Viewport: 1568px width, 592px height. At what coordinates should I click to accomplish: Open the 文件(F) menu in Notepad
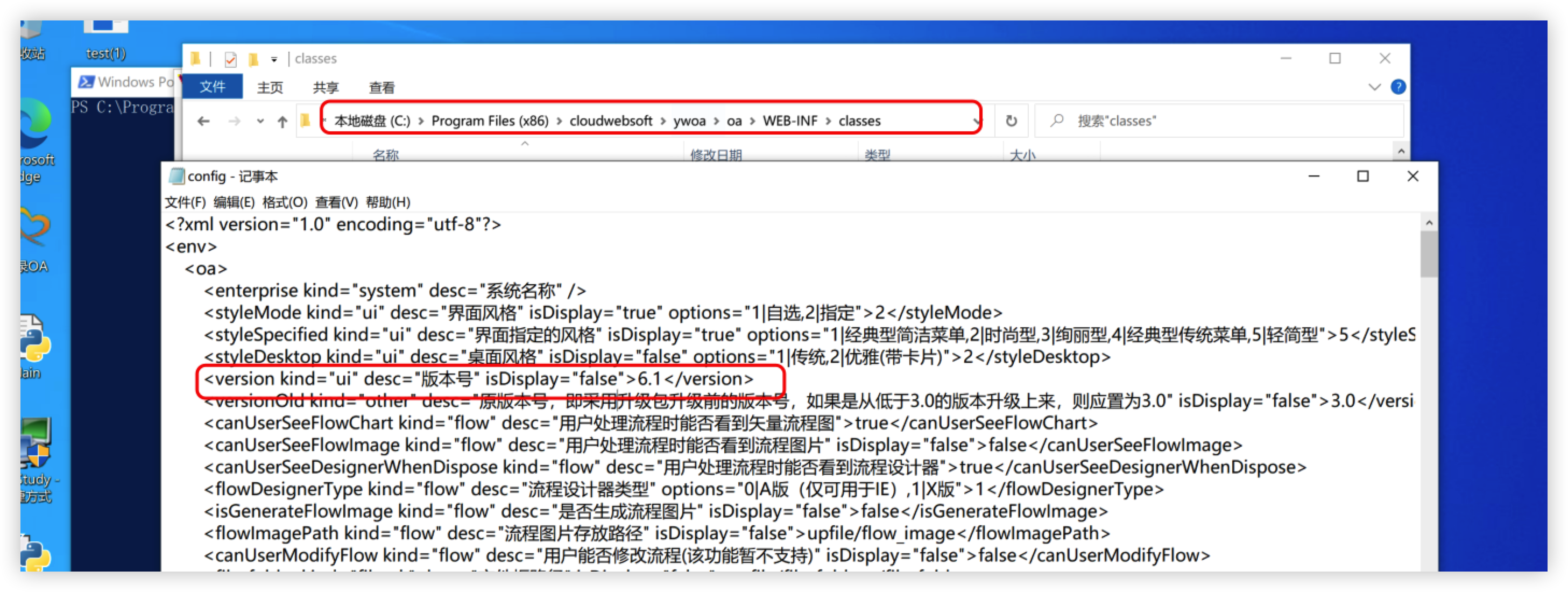pos(185,202)
